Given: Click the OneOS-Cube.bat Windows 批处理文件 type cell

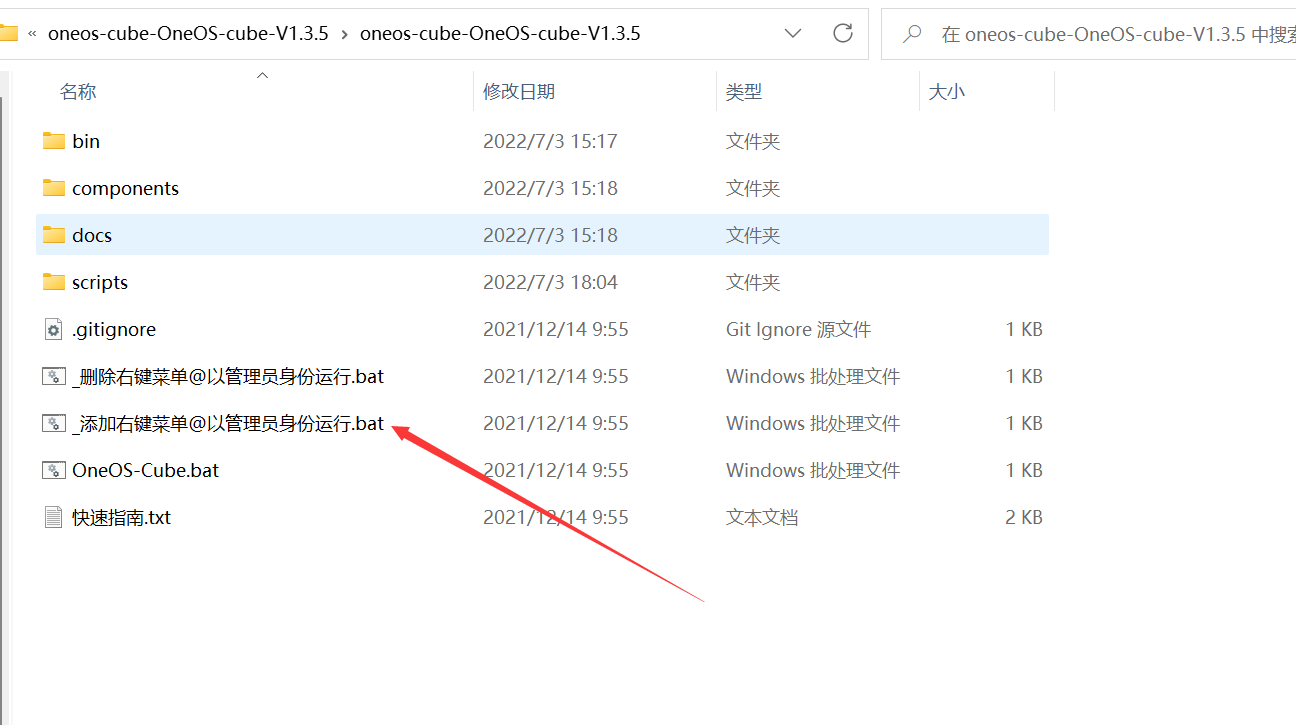Looking at the screenshot, I should point(813,470).
